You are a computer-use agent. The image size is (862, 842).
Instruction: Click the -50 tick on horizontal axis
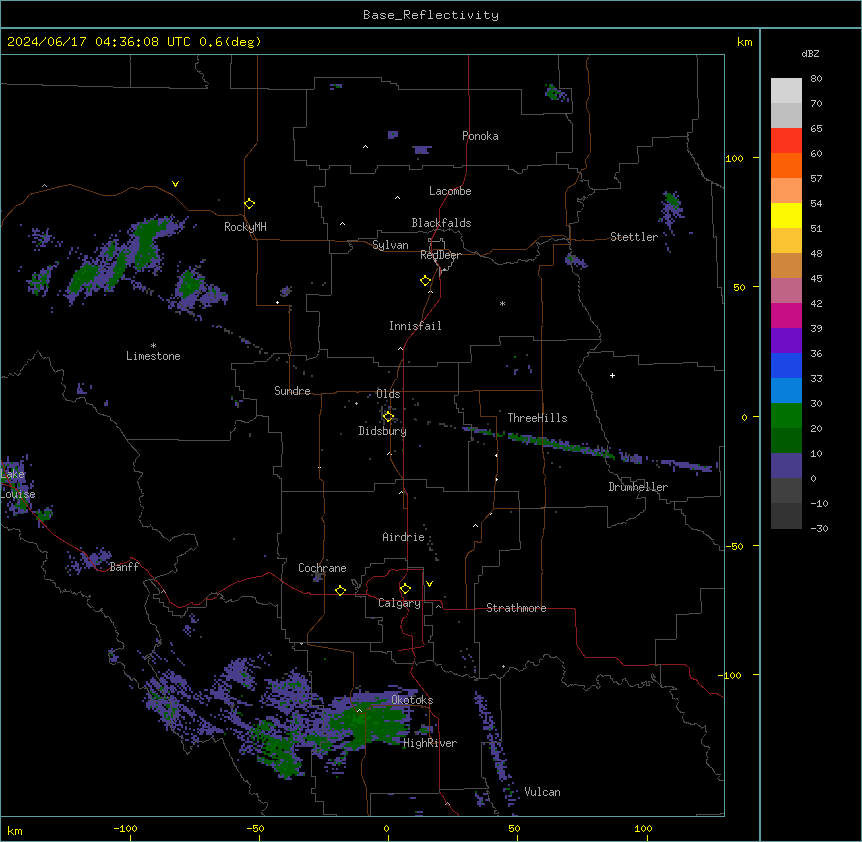point(255,829)
